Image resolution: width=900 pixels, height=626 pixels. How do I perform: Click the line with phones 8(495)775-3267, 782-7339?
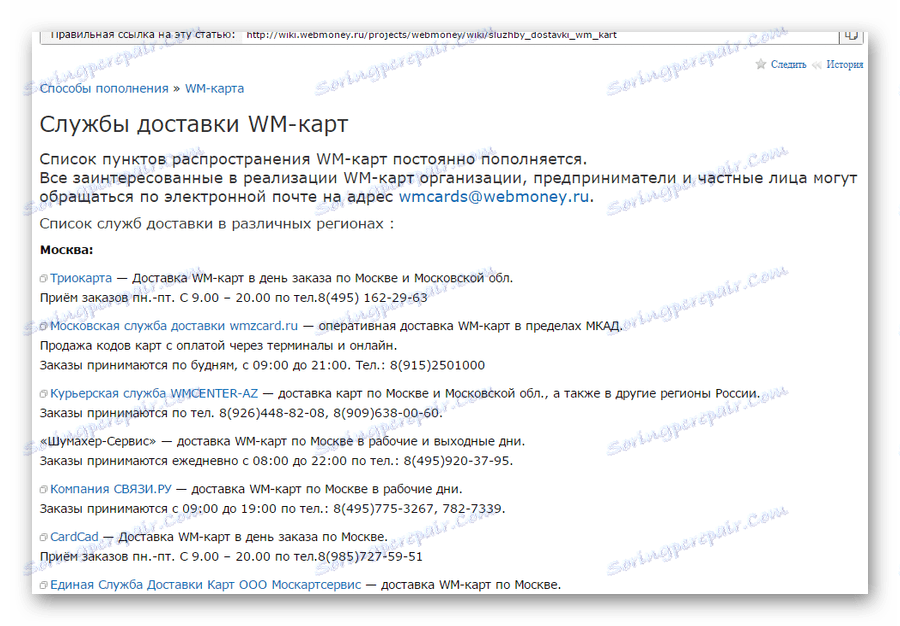click(273, 509)
